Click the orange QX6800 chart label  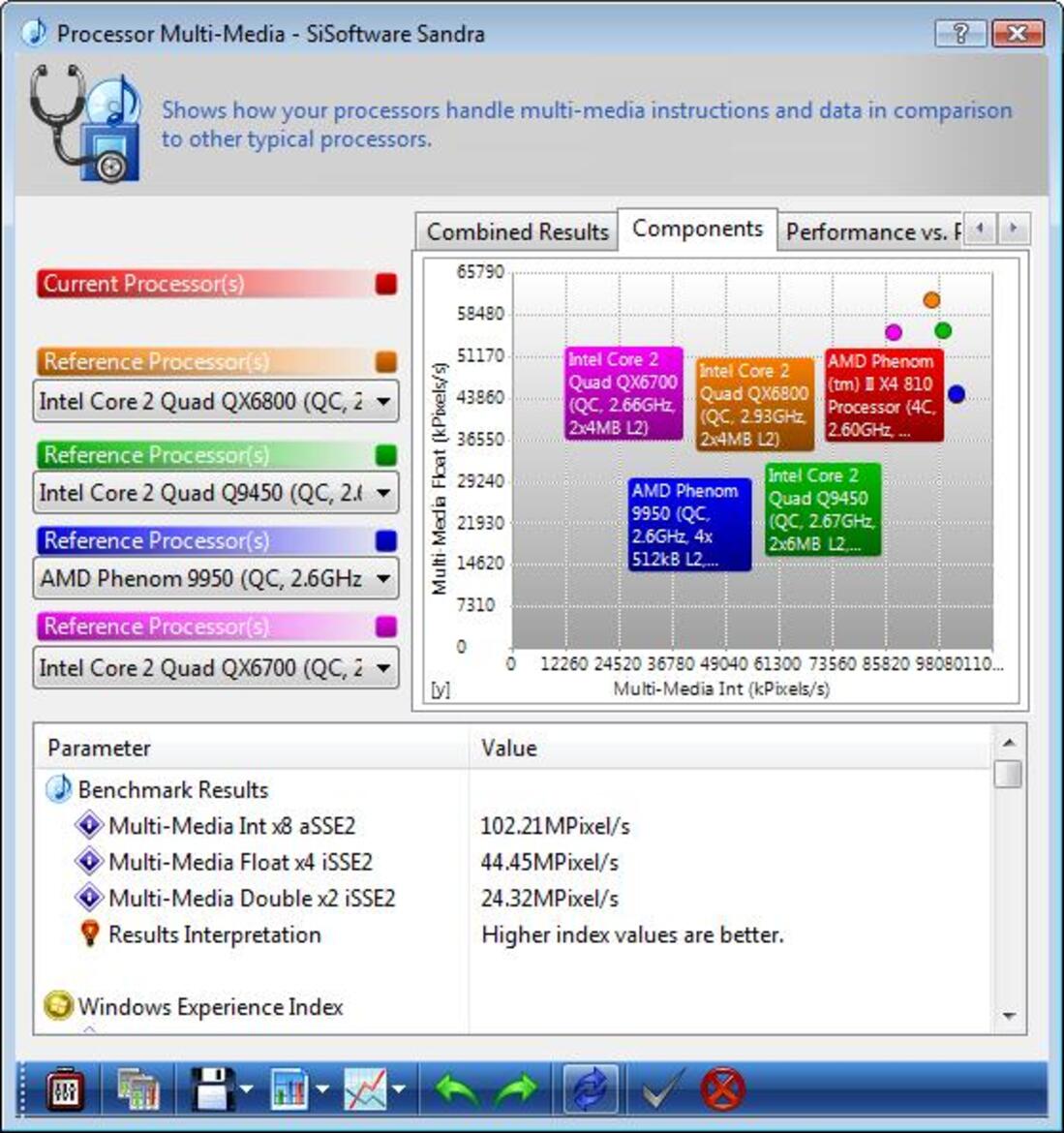(755, 405)
